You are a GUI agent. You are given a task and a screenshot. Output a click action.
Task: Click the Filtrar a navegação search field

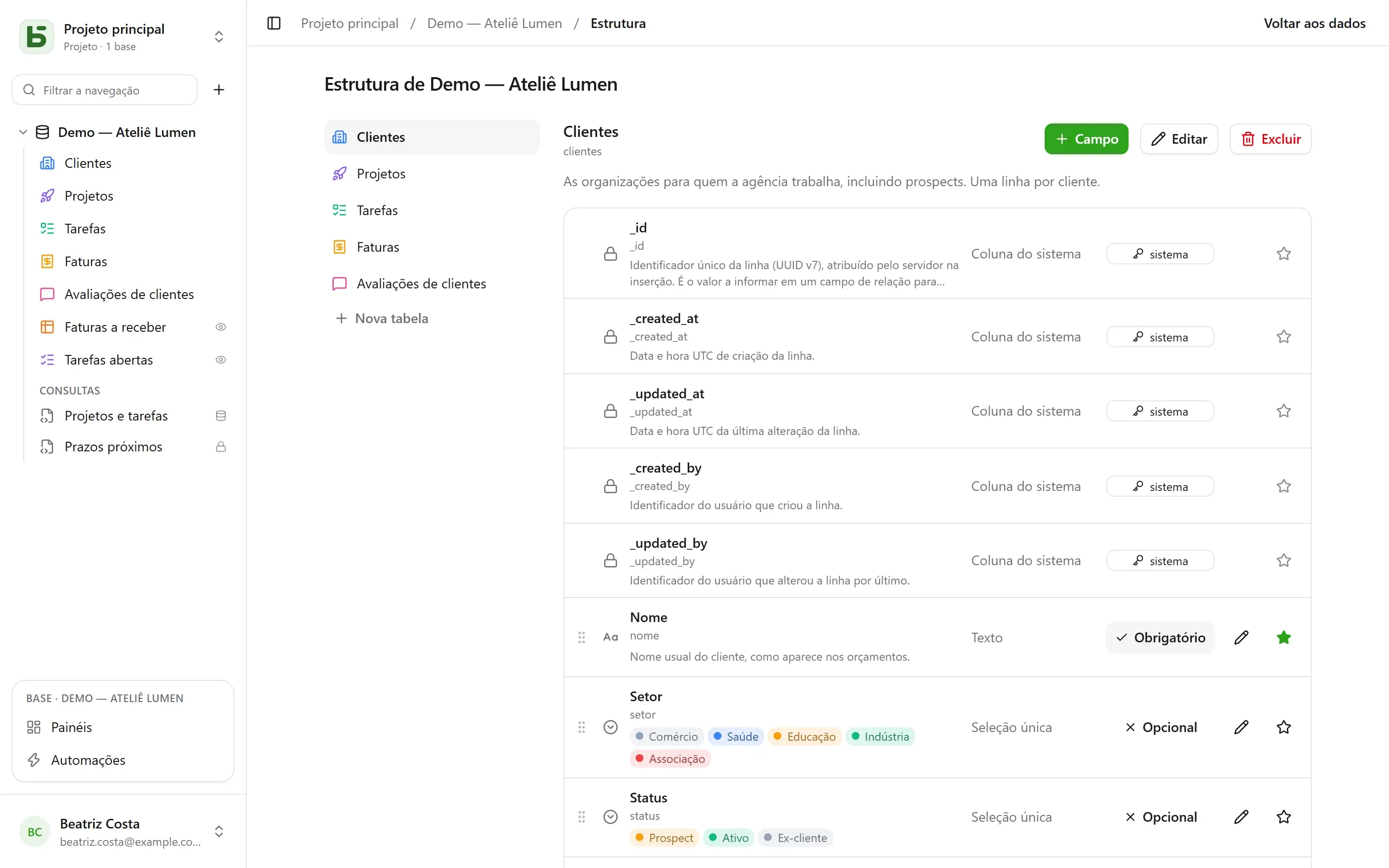click(105, 90)
